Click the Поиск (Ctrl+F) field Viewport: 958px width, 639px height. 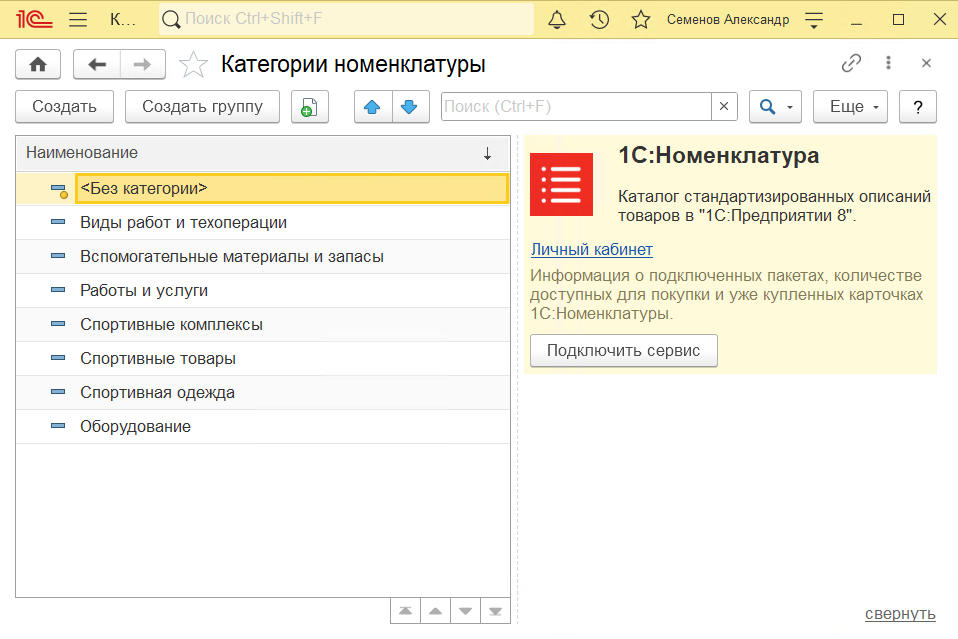pos(576,107)
